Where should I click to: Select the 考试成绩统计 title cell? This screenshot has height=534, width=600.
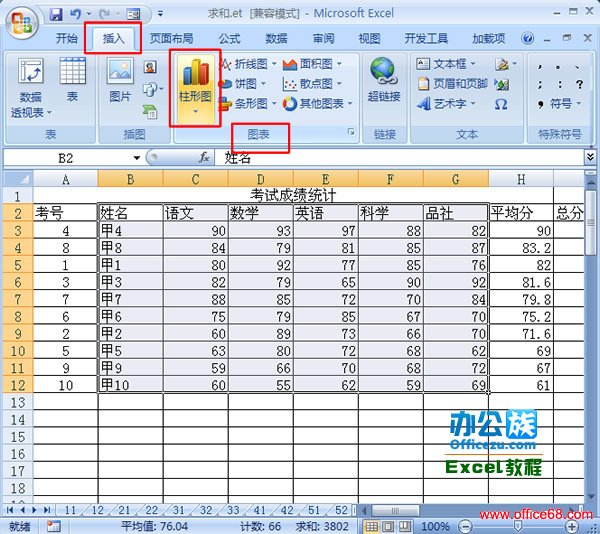293,195
